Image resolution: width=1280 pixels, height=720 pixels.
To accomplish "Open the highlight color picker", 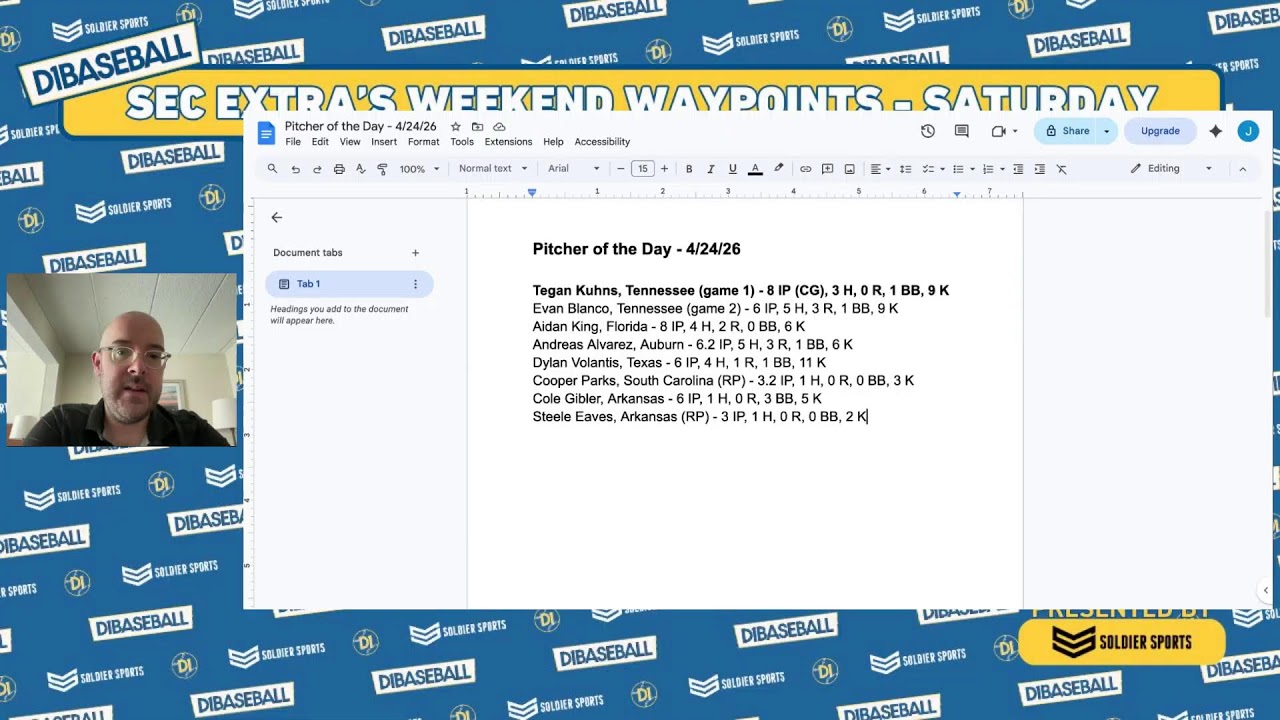I will [778, 169].
